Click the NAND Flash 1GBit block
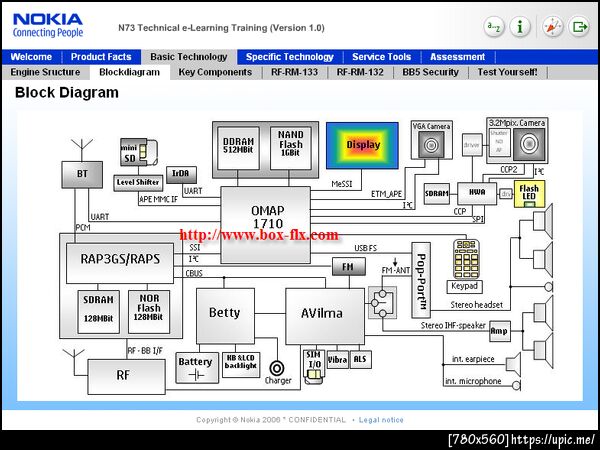 [x=290, y=148]
